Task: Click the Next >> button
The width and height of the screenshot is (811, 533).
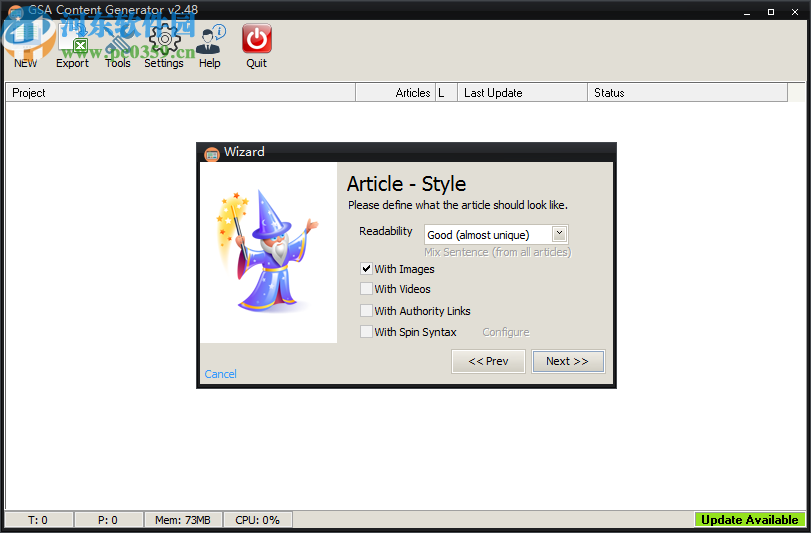Action: [568, 361]
